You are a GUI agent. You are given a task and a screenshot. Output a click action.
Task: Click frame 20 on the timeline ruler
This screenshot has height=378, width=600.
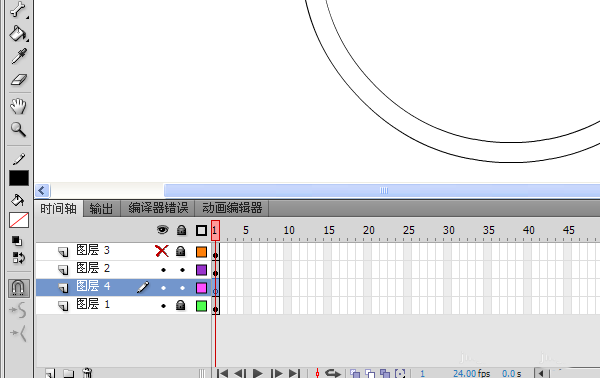(368, 230)
